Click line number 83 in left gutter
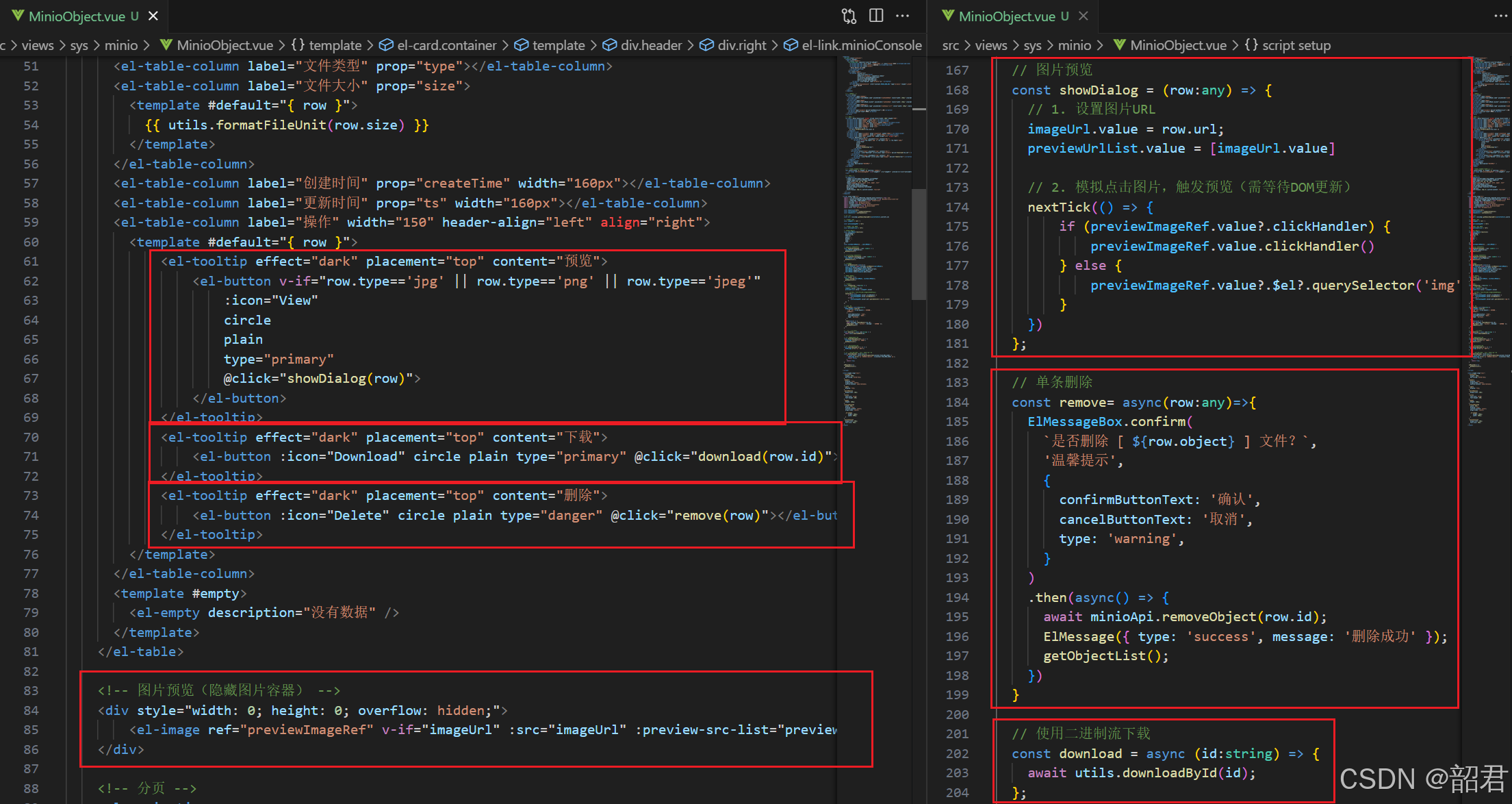The height and width of the screenshot is (804, 1512). pyautogui.click(x=31, y=690)
